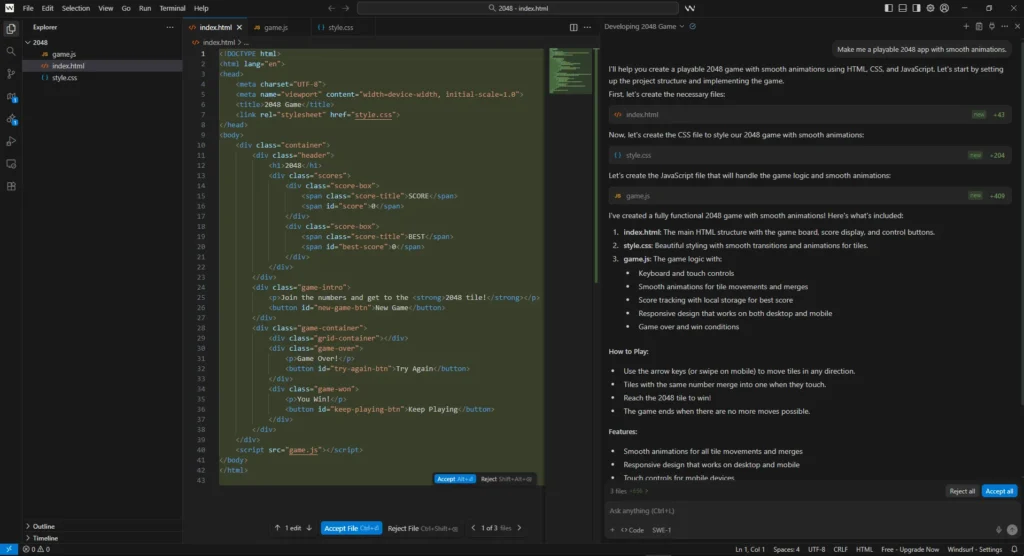Click the split editor icon
This screenshot has height=556, width=1024.
pyautogui.click(x=573, y=27)
